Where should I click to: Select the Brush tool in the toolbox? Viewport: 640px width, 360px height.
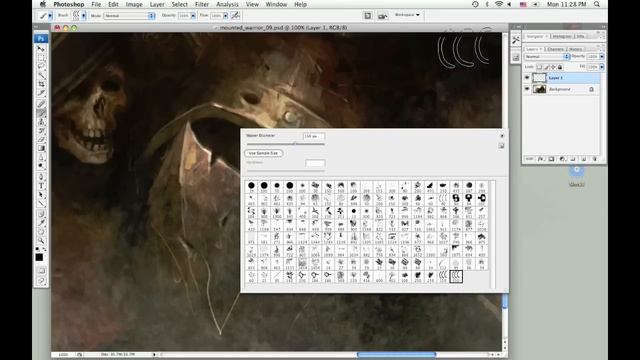tap(41, 113)
